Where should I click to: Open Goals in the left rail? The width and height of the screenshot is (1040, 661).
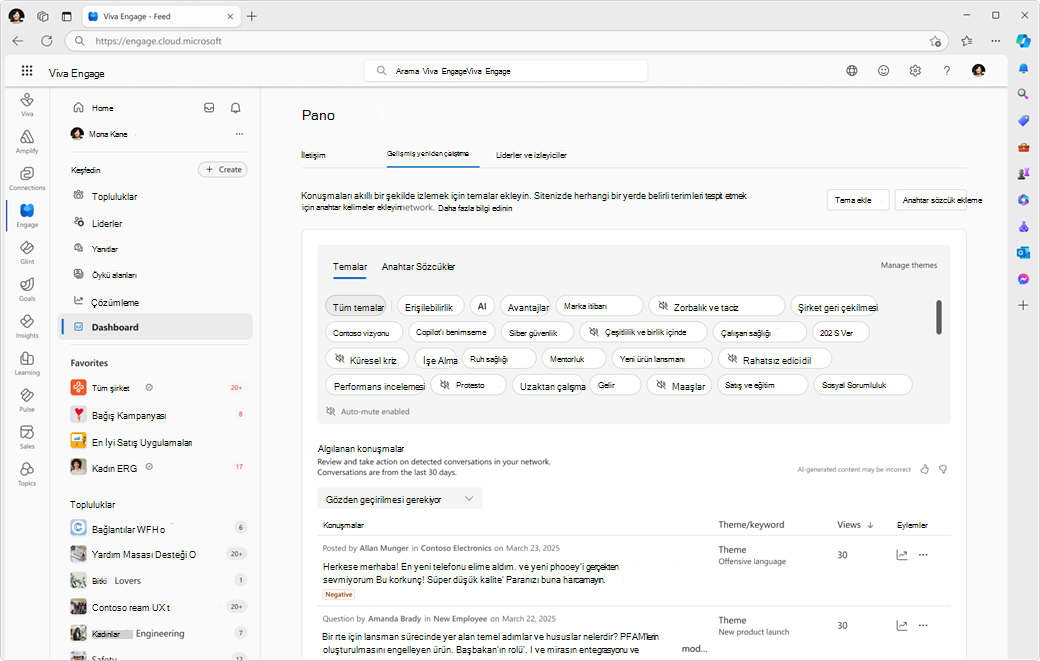[x=27, y=289]
